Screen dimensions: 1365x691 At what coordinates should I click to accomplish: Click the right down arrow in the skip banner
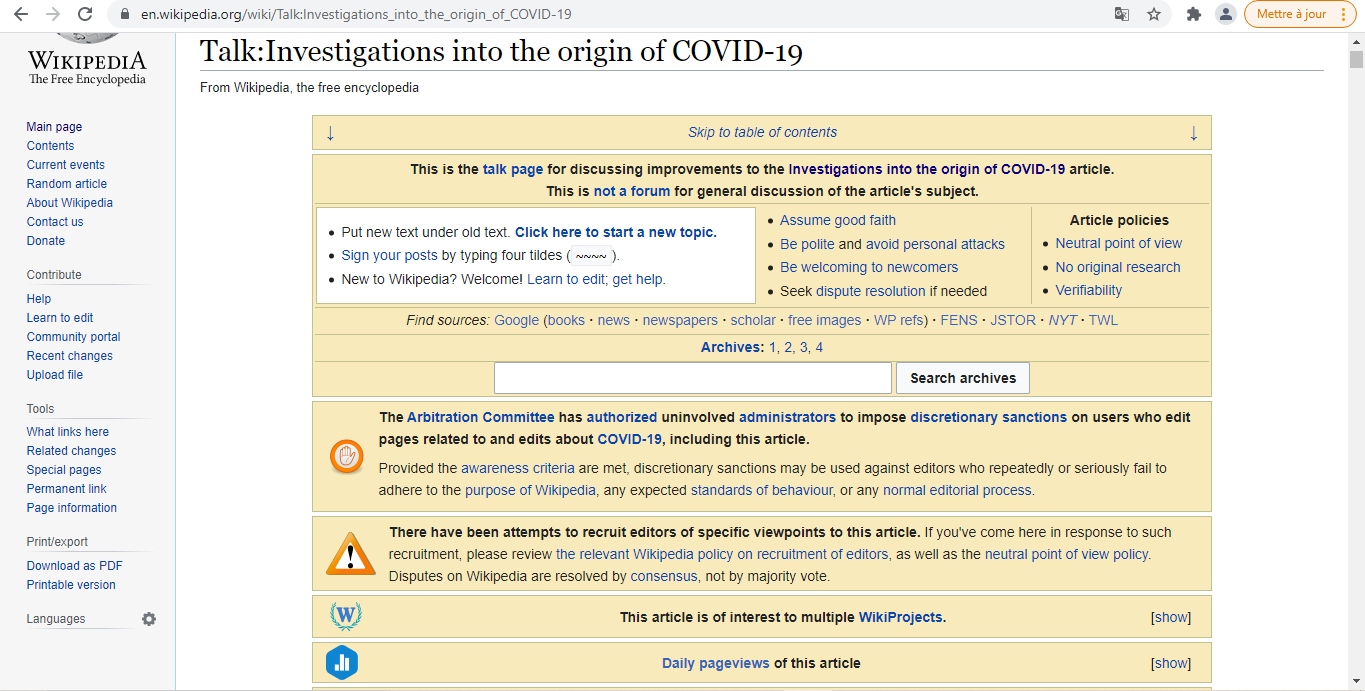[1193, 133]
